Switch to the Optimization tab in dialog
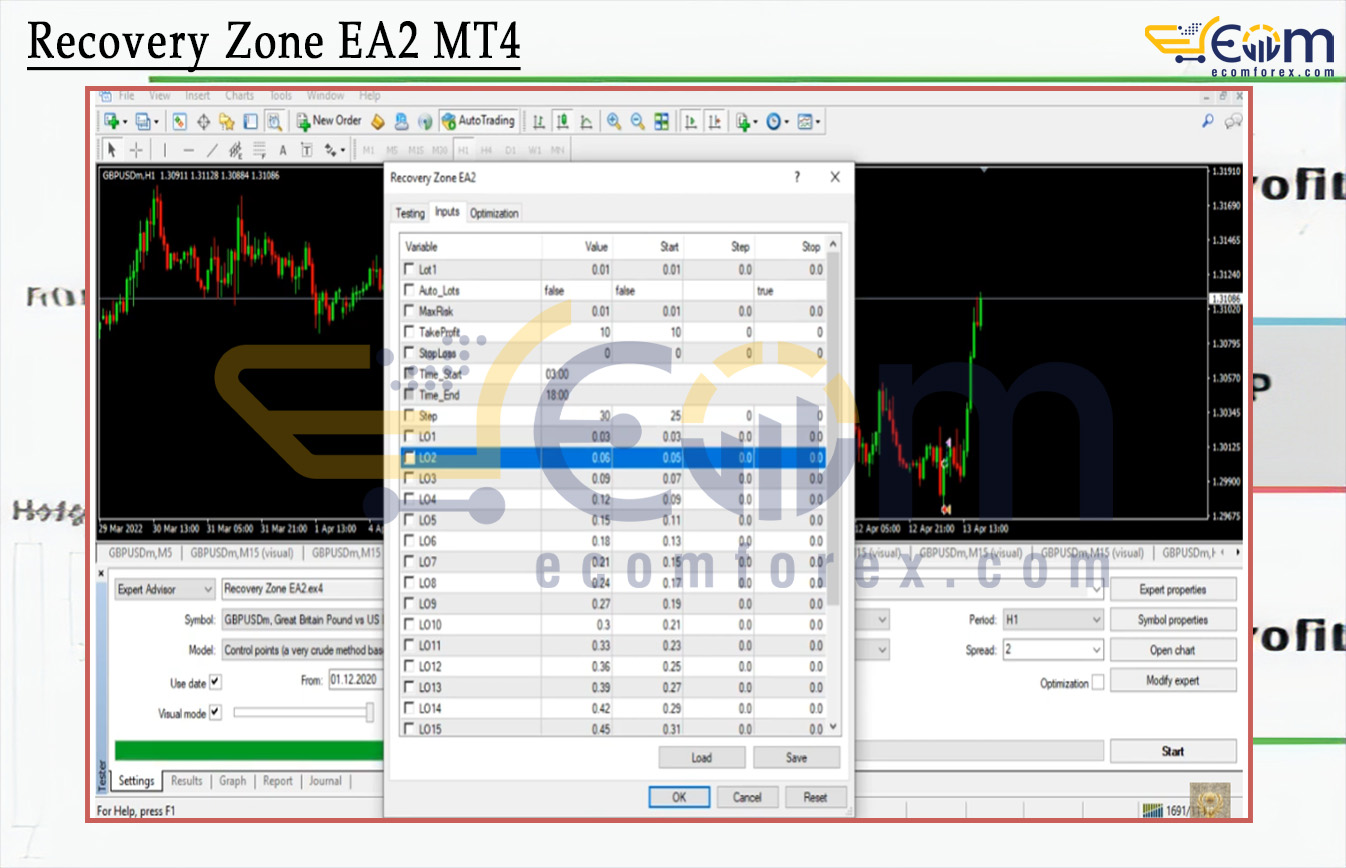Viewport: 1346px width, 868px height. pyautogui.click(x=494, y=213)
